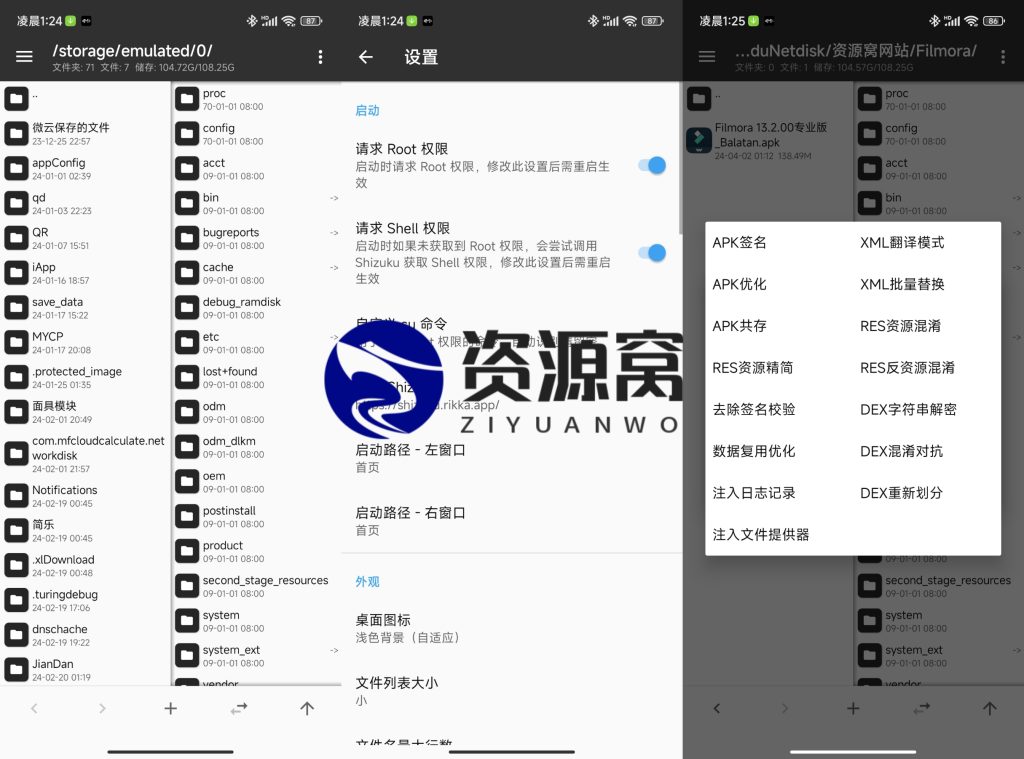Select APK签名 from the popup menu

pos(739,242)
